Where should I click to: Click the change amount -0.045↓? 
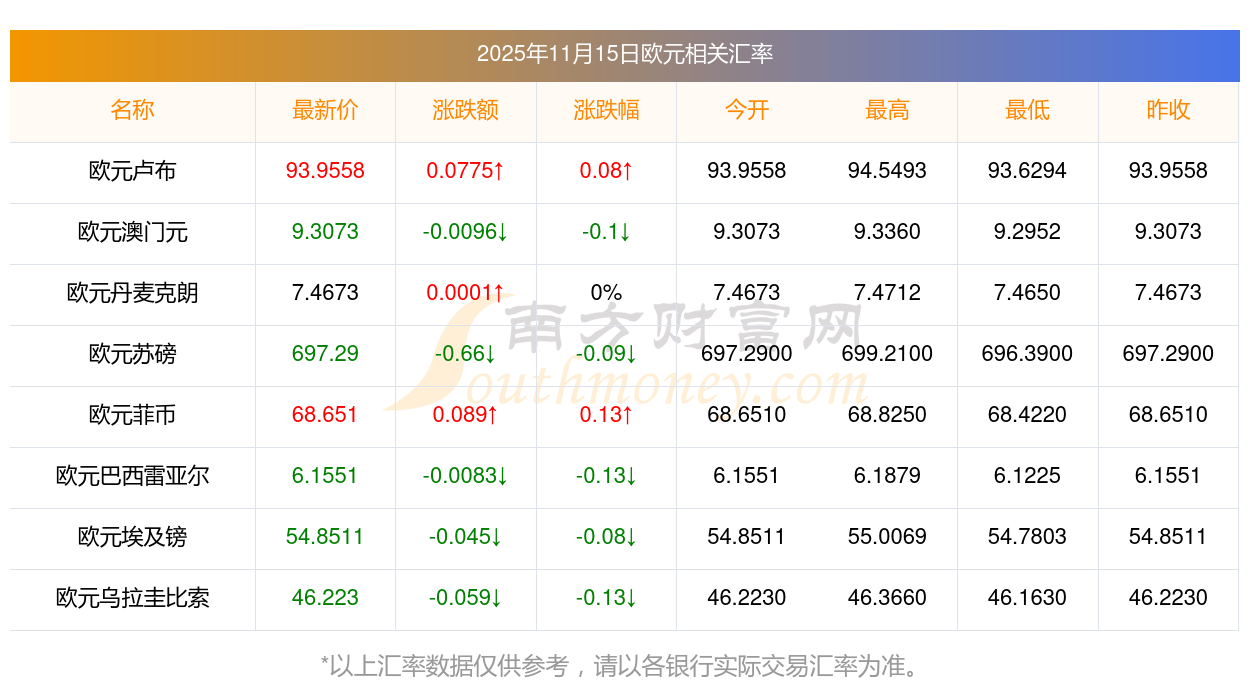point(466,537)
